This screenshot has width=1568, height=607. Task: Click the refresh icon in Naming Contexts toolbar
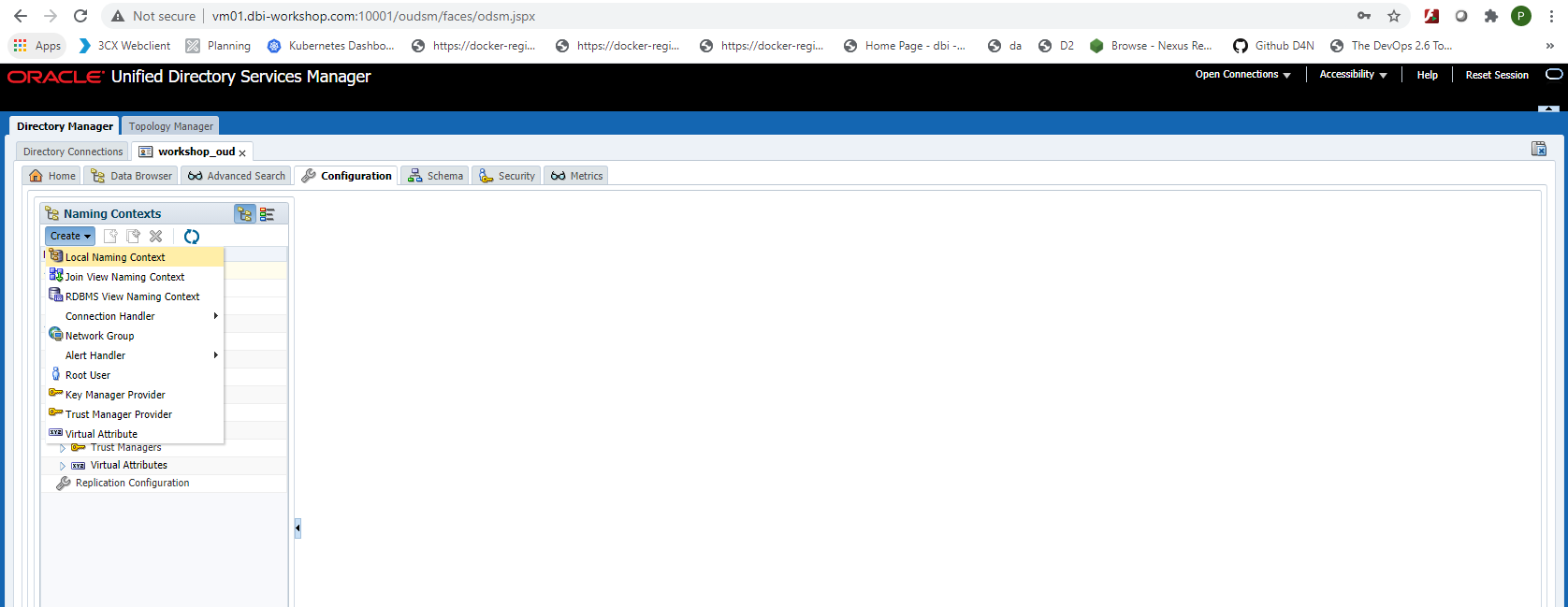tap(192, 237)
